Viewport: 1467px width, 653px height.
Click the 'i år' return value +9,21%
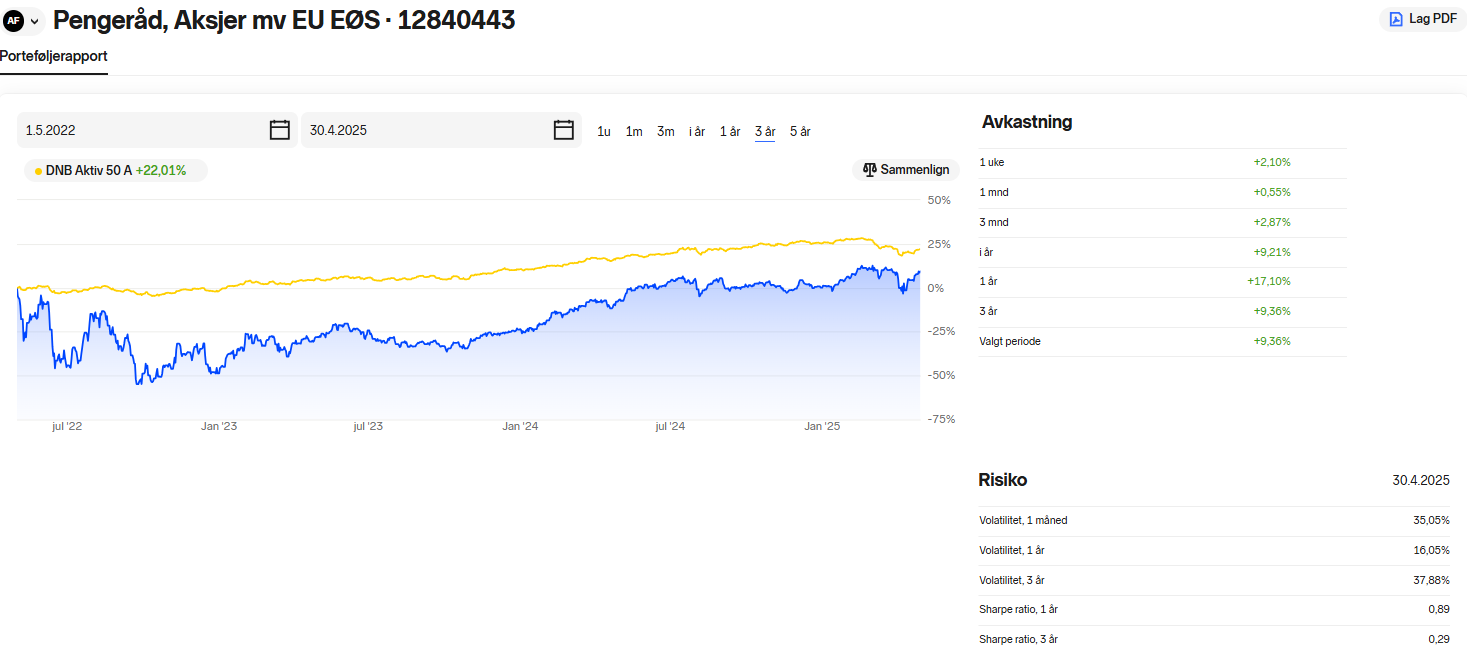[x=1272, y=252]
